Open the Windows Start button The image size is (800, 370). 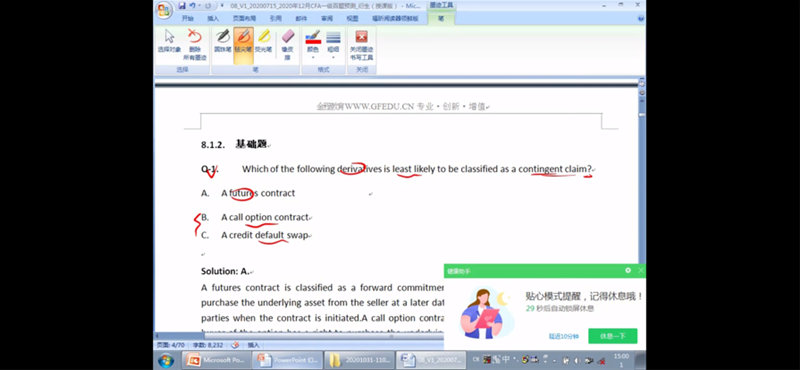(166, 361)
